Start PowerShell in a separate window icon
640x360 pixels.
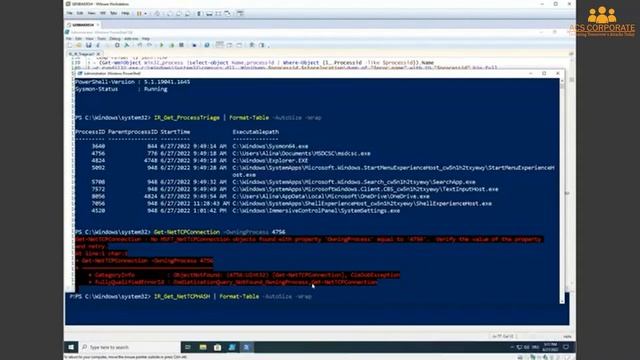[207, 45]
